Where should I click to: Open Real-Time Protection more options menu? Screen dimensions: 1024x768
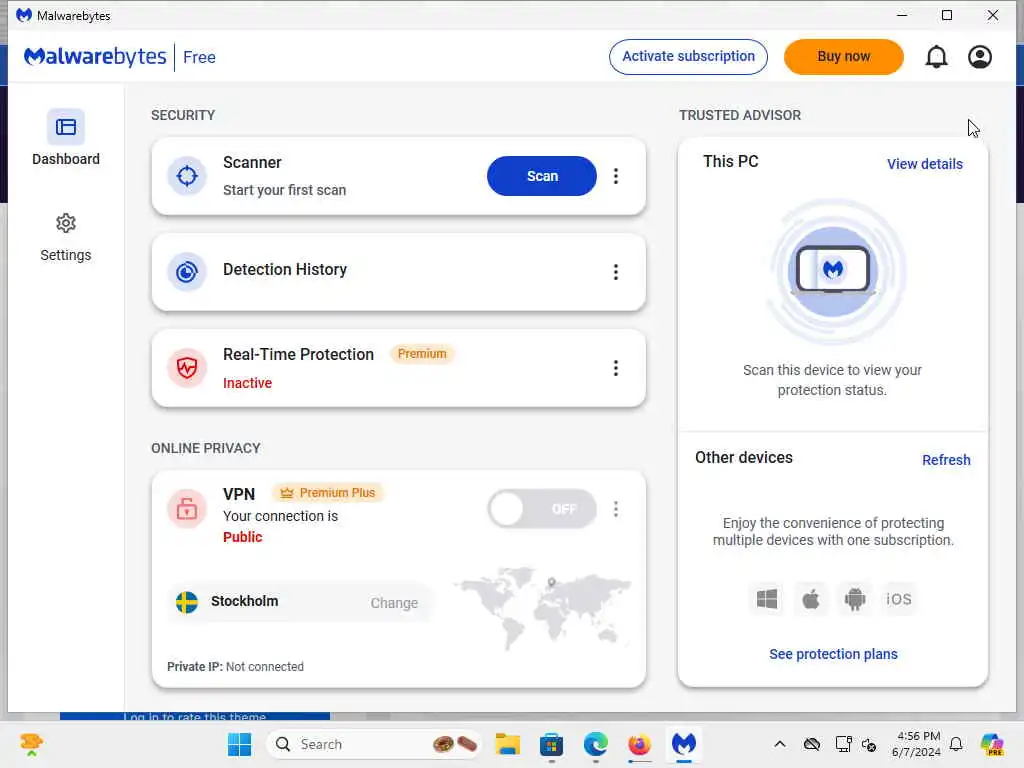click(616, 368)
